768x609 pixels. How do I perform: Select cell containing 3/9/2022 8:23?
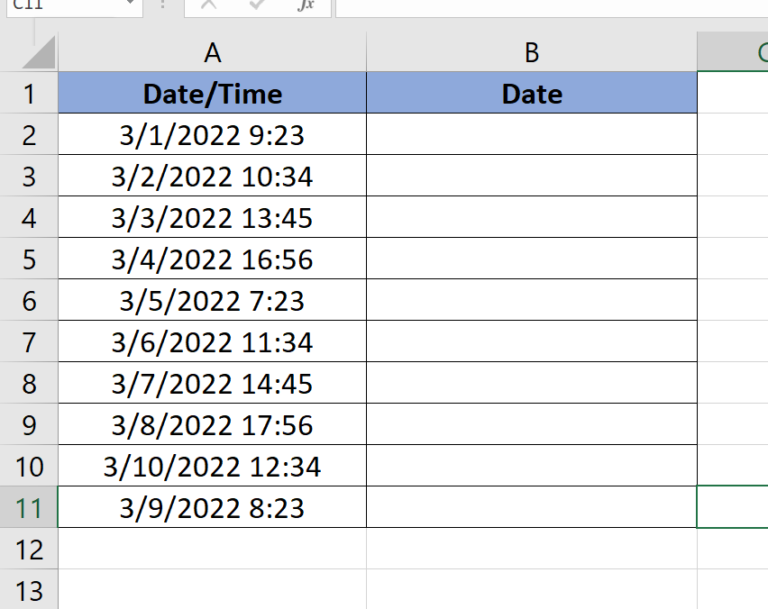[212, 508]
